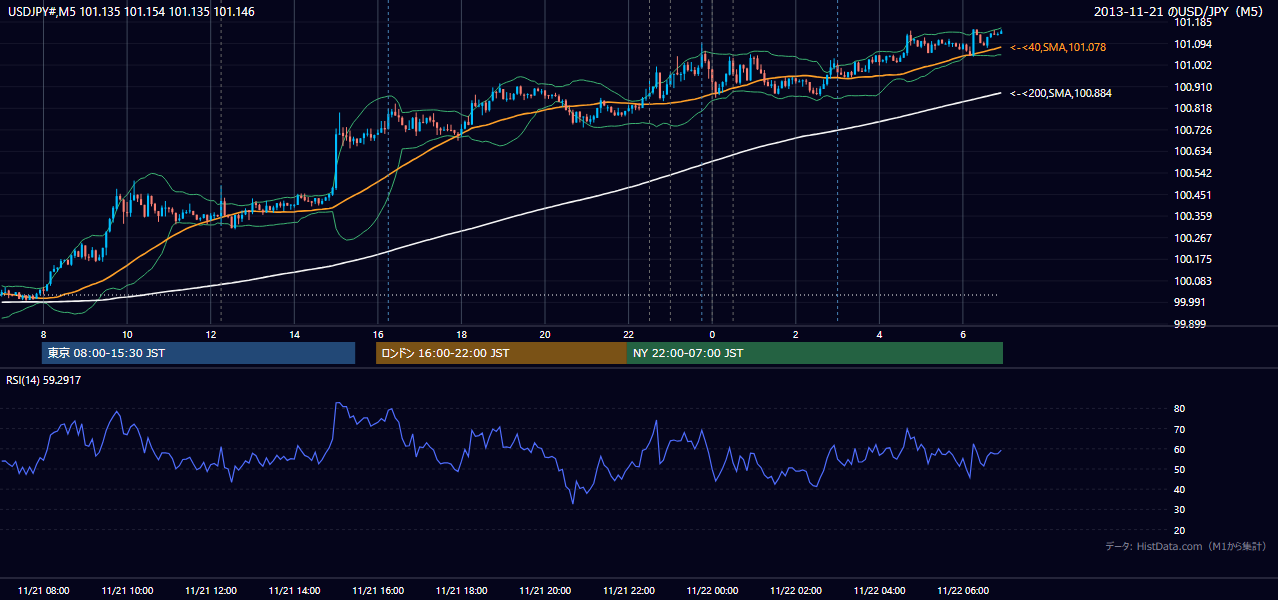Click price axis value 101.185

[1194, 22]
